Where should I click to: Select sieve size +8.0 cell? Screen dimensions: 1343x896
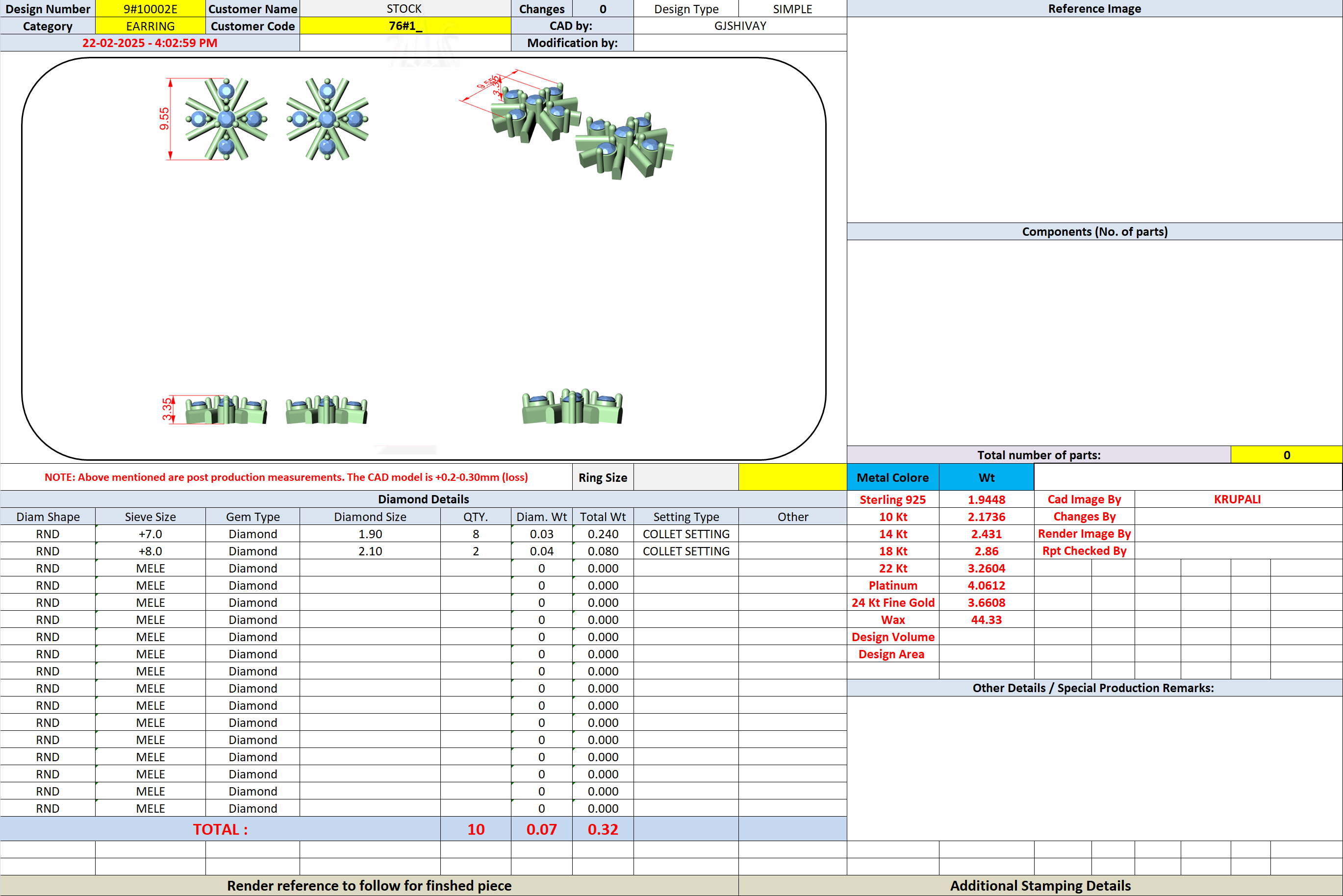[x=151, y=551]
